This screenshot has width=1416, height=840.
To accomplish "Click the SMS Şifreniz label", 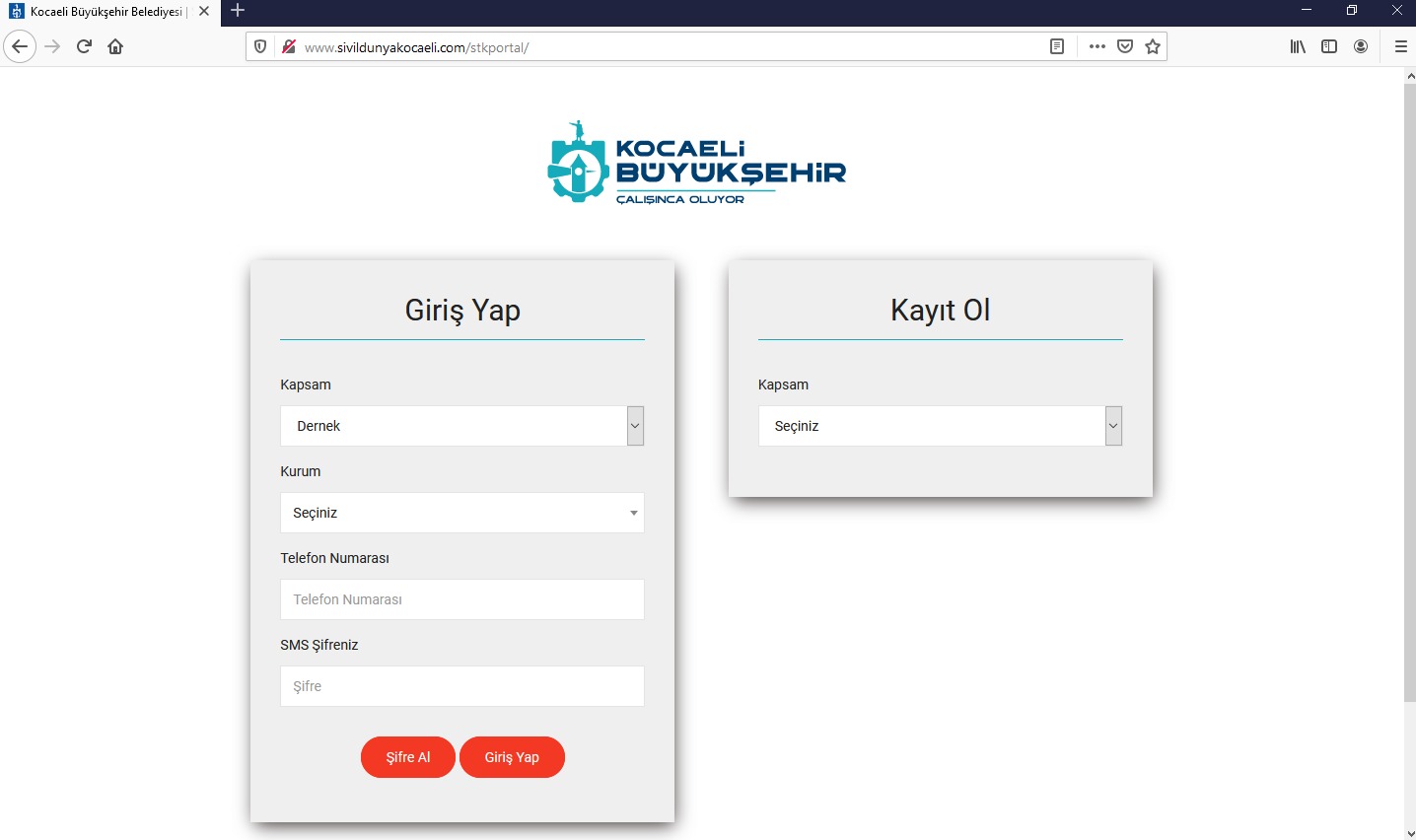I will [x=319, y=645].
